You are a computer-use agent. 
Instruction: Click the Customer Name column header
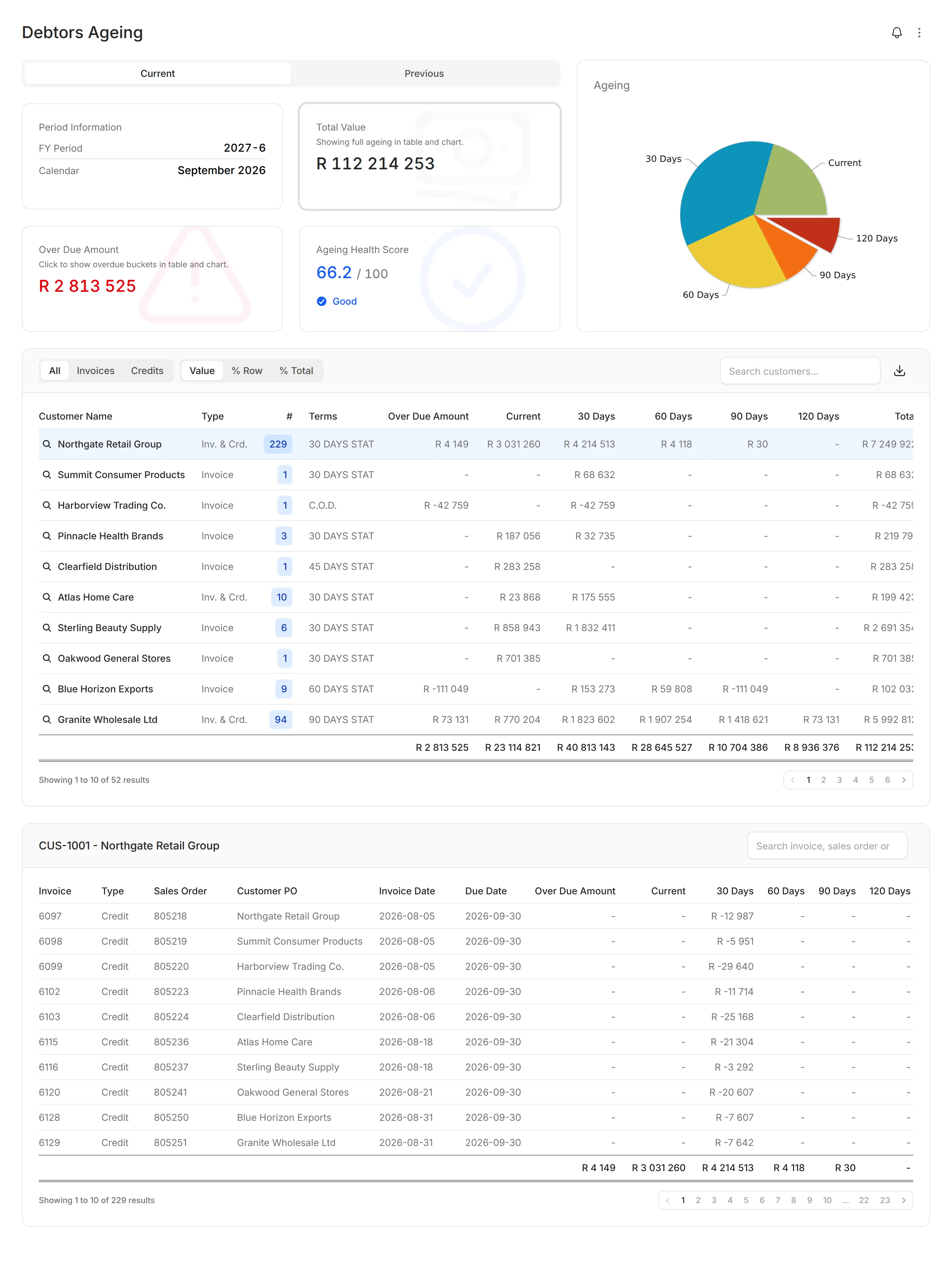click(75, 416)
